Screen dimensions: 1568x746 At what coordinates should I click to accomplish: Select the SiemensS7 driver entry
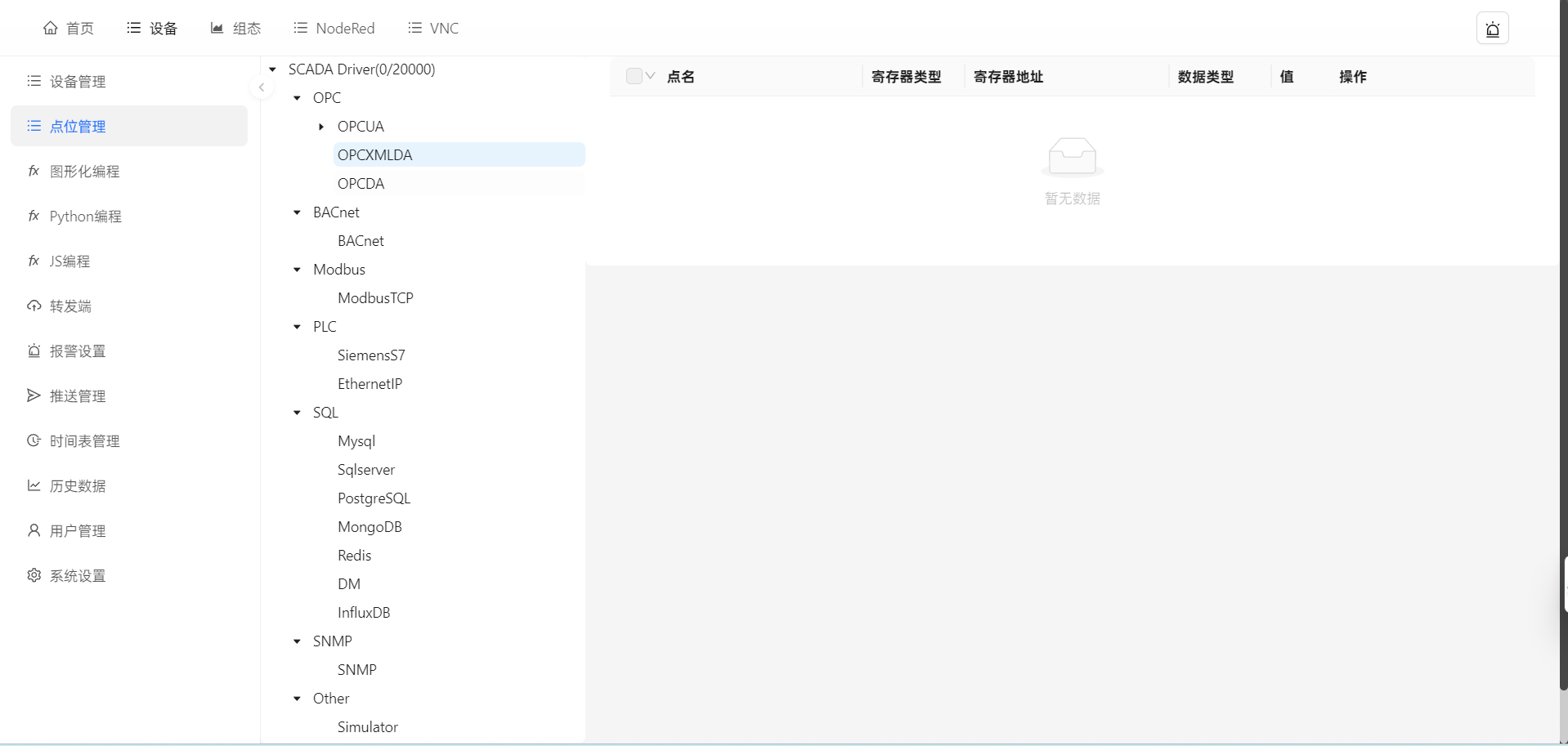click(x=371, y=355)
